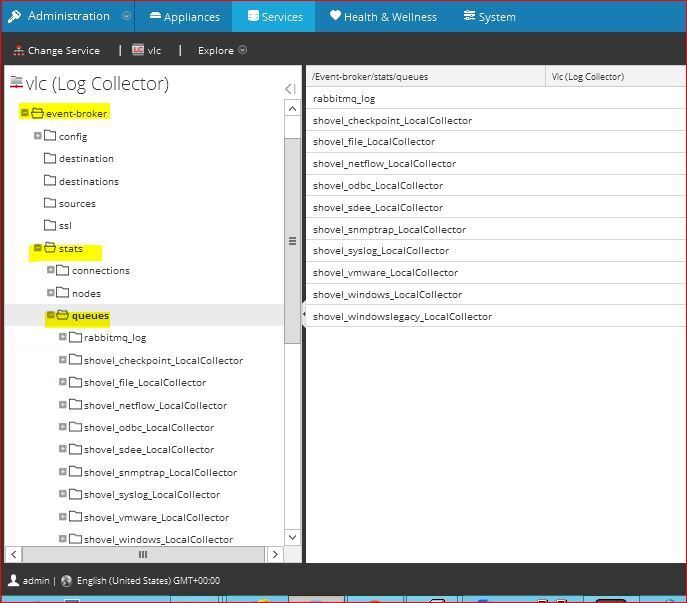The width and height of the screenshot is (687, 603).
Task: Click the vlc service icon in toolbar
Action: pos(138,50)
